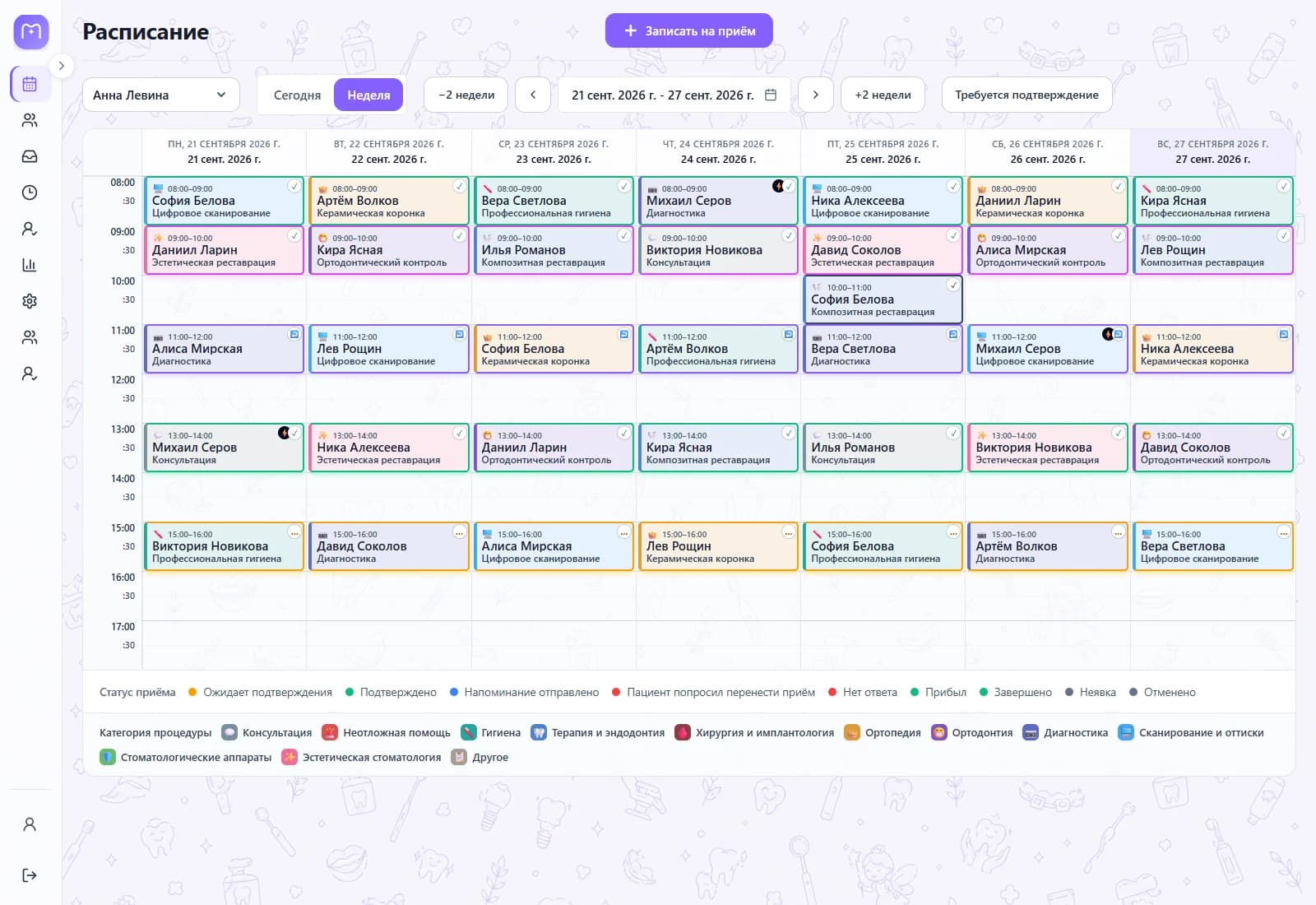
Task: Click the Записать на приём button
Action: (689, 30)
